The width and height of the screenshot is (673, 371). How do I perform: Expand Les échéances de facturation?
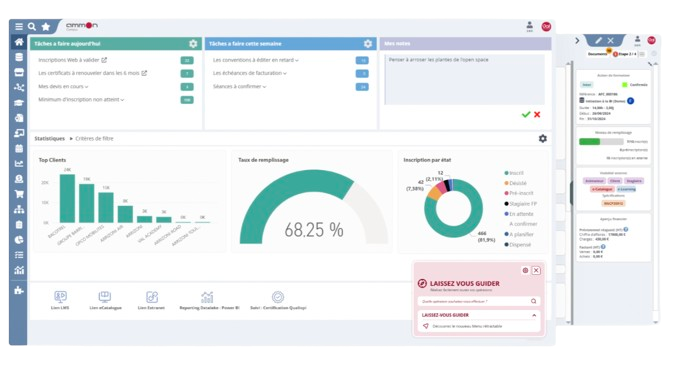point(249,73)
